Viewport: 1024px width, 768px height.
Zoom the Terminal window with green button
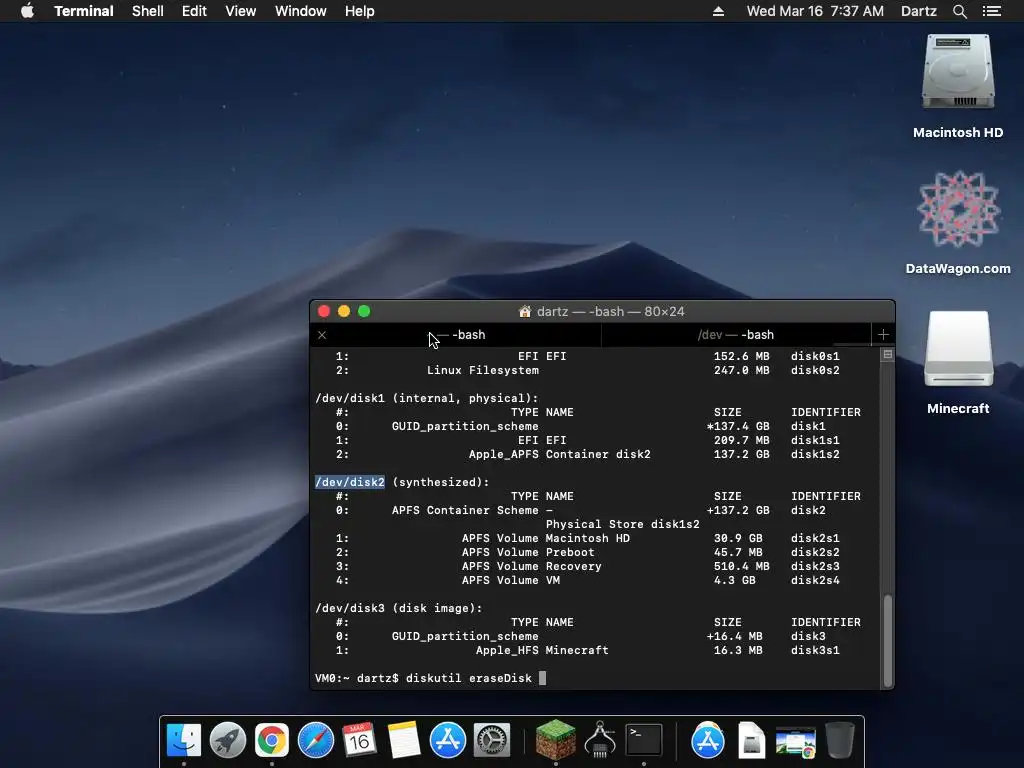364,312
